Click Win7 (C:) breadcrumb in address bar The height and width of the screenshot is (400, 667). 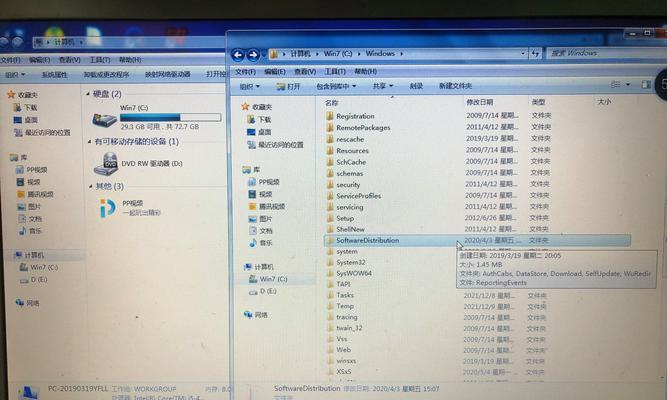338,54
